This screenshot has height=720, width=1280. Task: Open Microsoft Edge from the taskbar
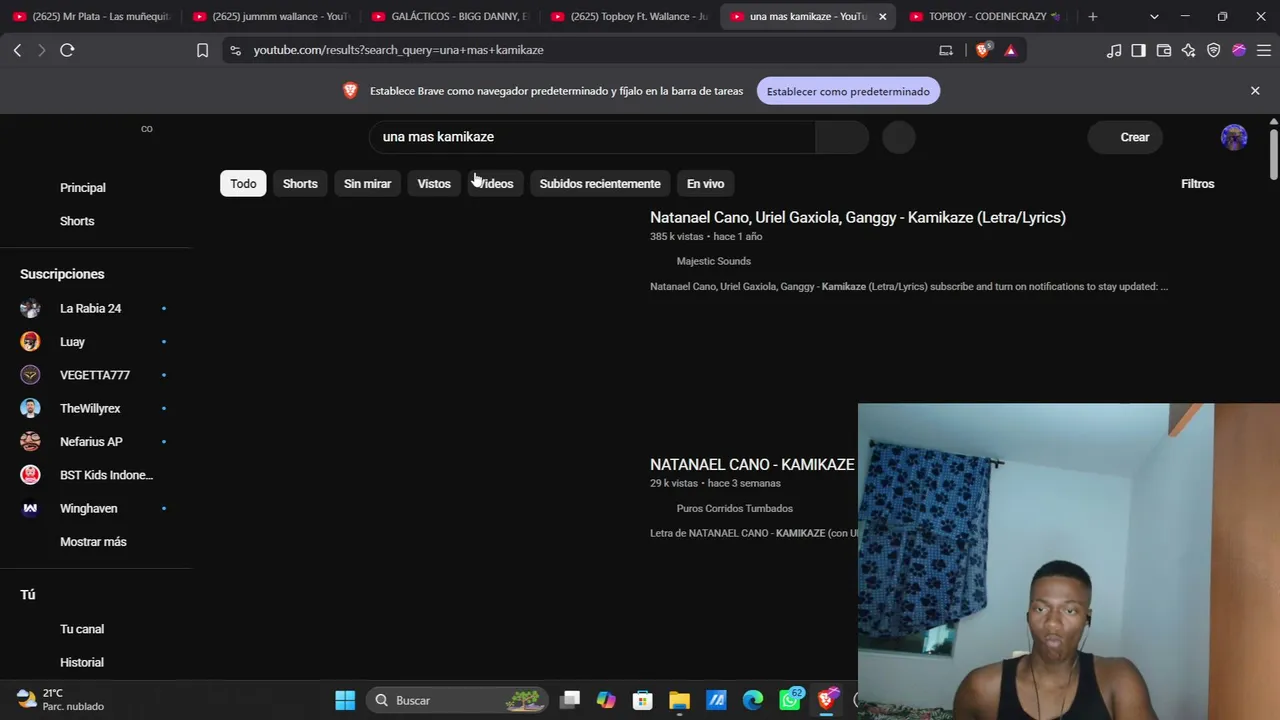[753, 700]
